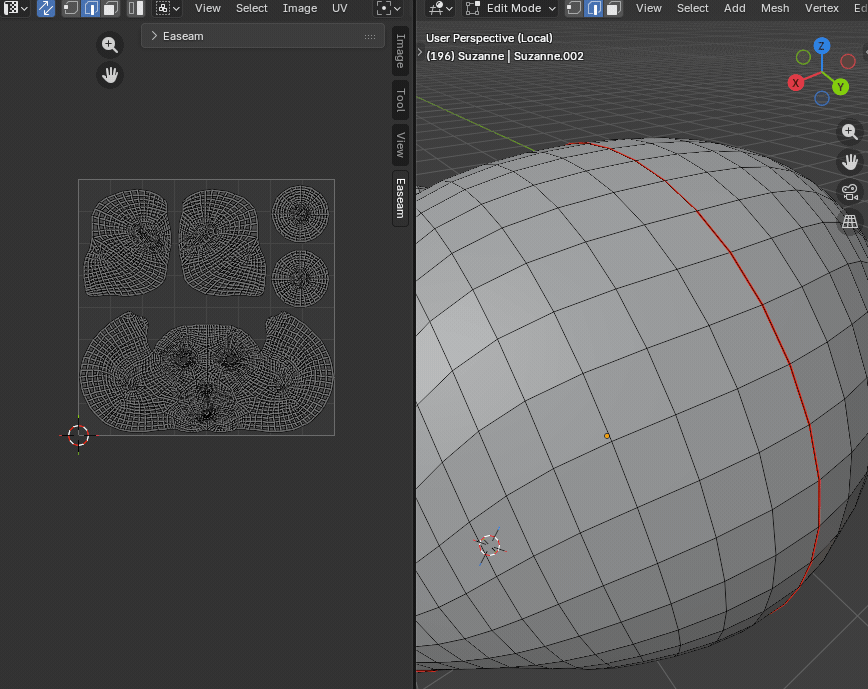Expand the 3D viewport toolbar arrow
868x689 pixels.
(x=420, y=53)
